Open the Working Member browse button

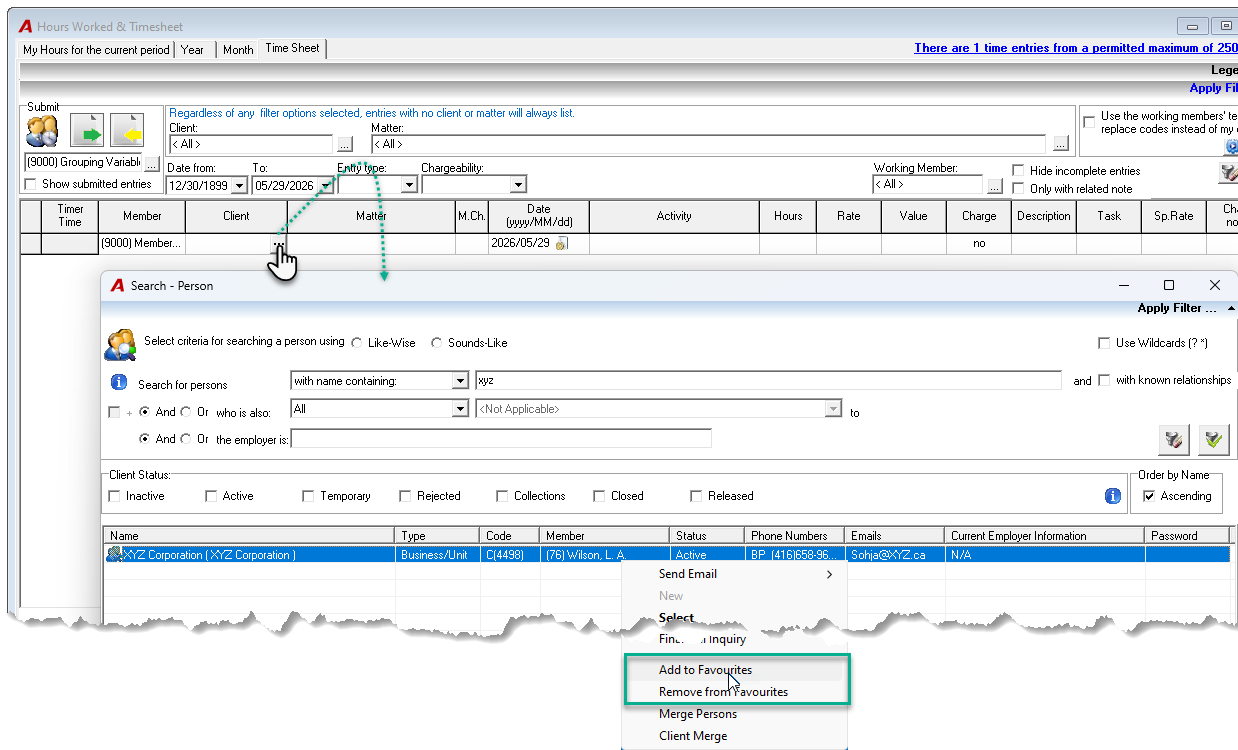(994, 185)
